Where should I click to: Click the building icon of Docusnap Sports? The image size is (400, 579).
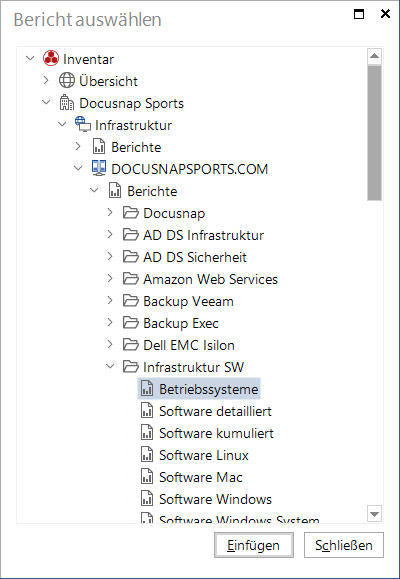click(x=67, y=103)
